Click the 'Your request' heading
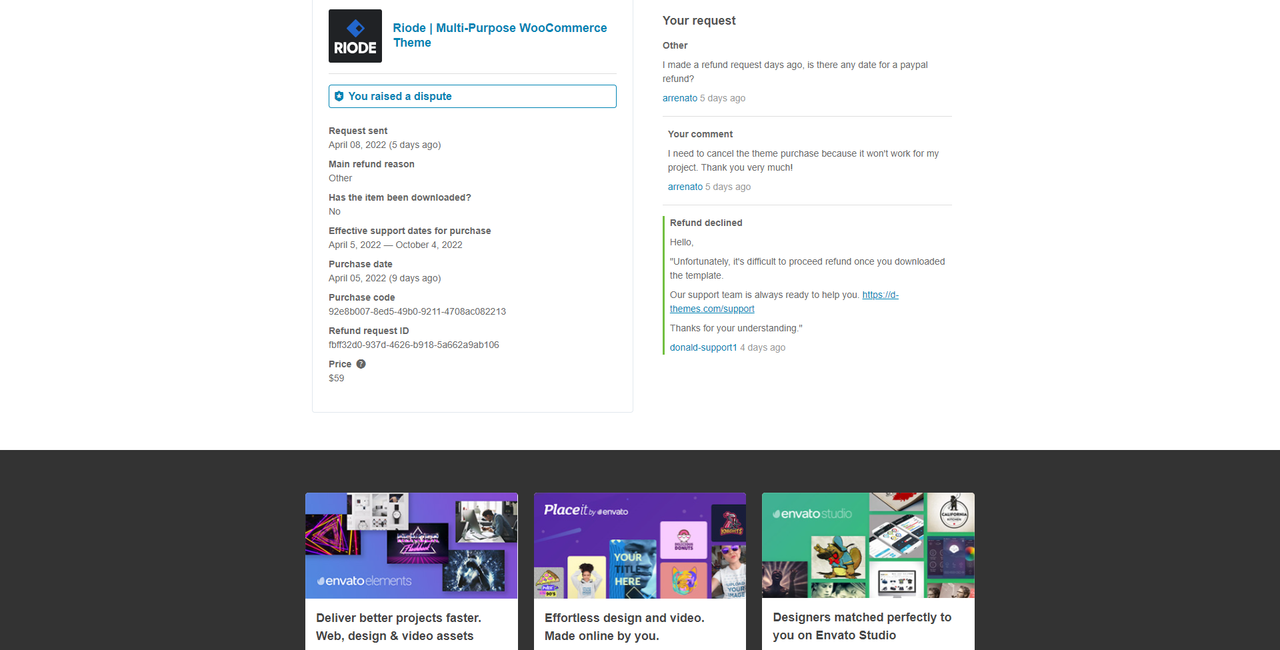 [x=699, y=20]
